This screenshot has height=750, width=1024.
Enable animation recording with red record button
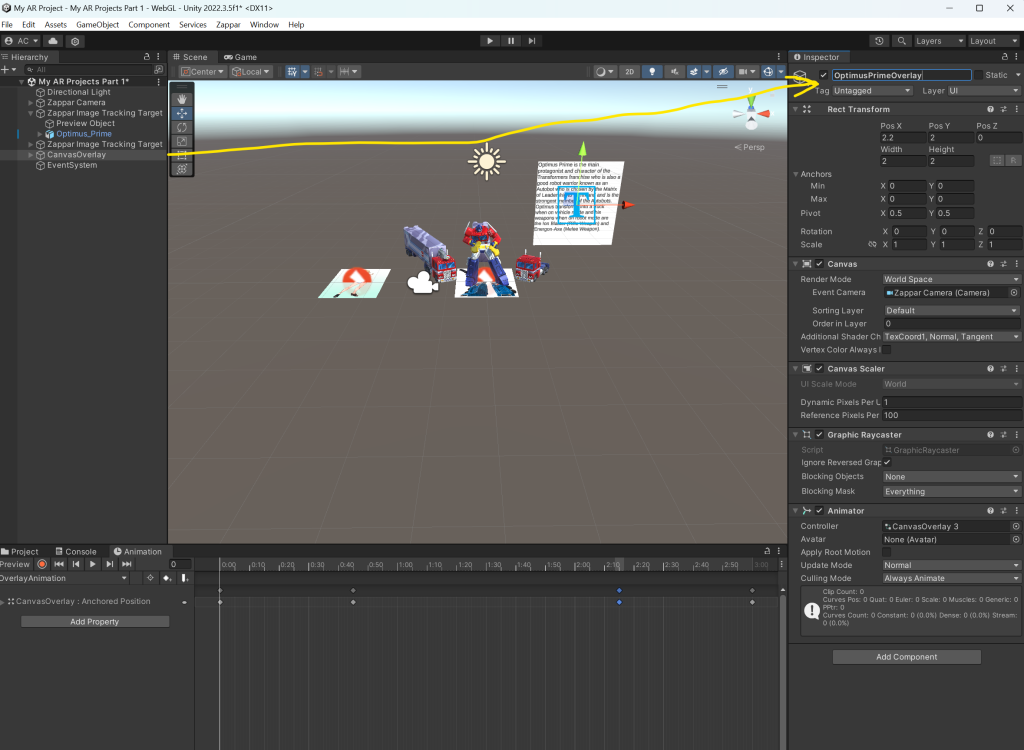click(42, 564)
